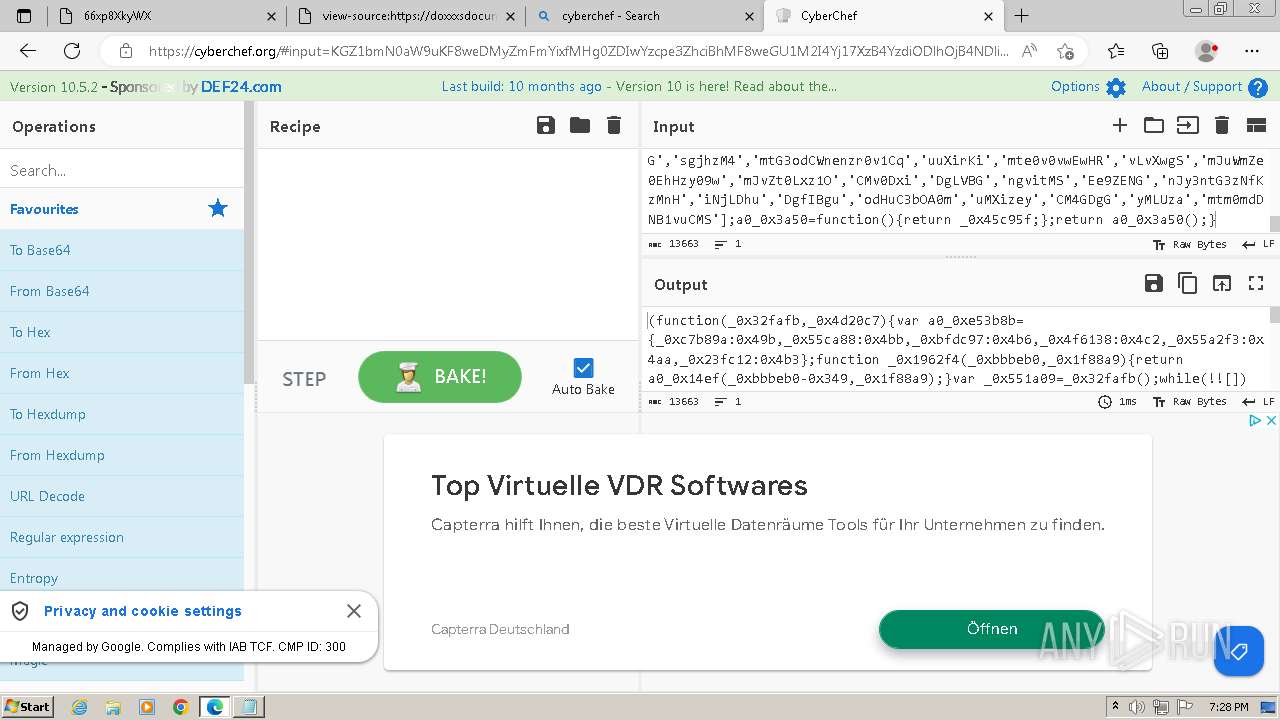Open Edge settings and more menu
1280x720 pixels.
coord(1252,51)
